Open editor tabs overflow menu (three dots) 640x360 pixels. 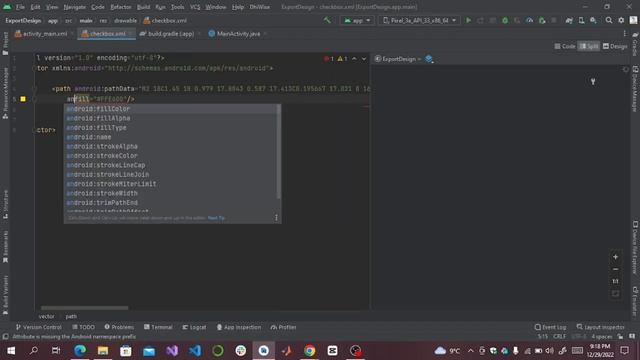tap(624, 33)
